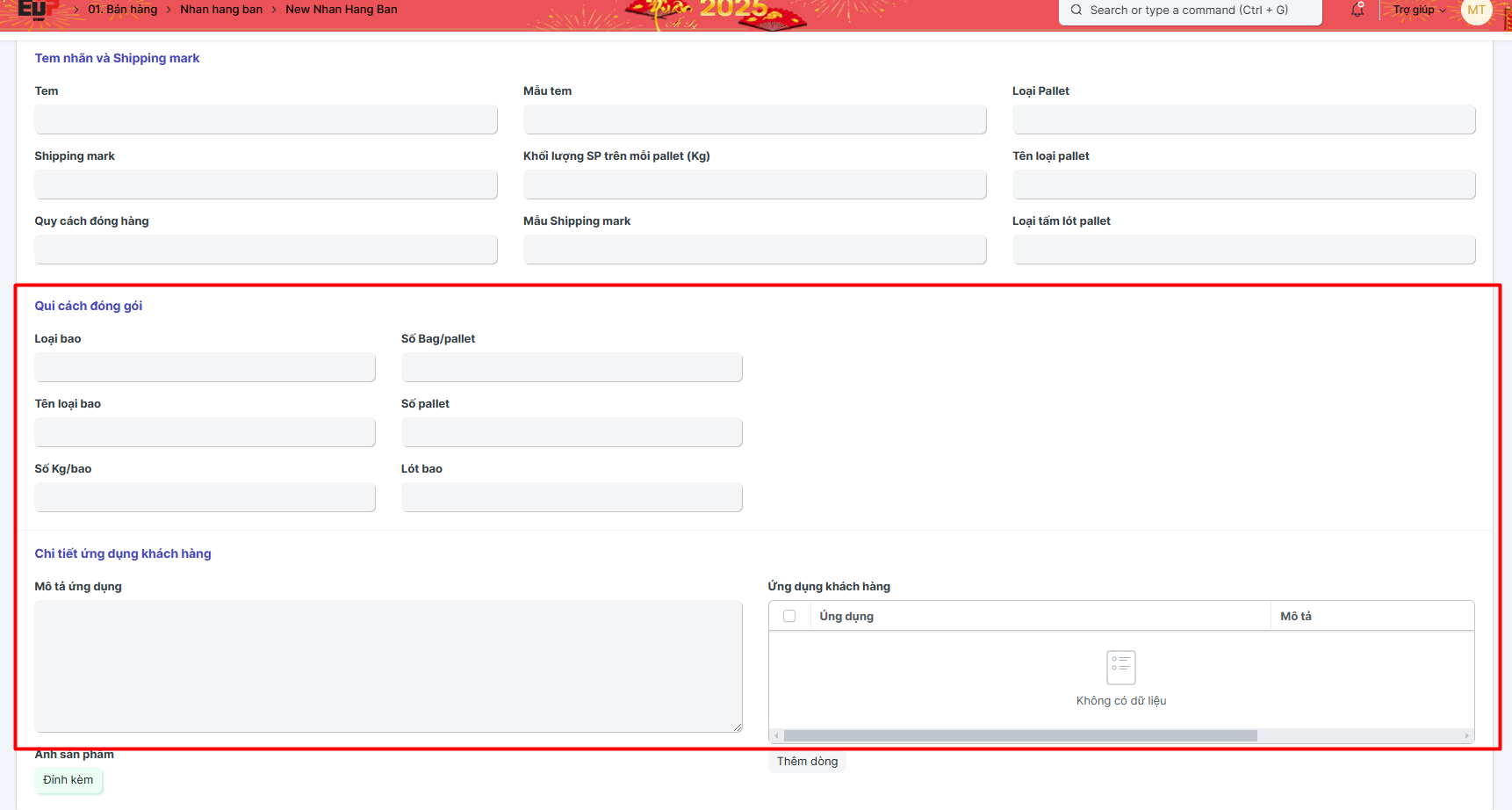
Task: Click the EUP logo in header
Action: (x=37, y=10)
